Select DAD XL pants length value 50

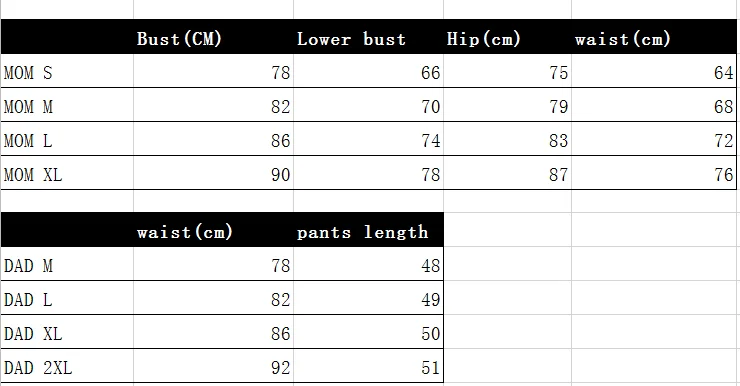point(368,332)
